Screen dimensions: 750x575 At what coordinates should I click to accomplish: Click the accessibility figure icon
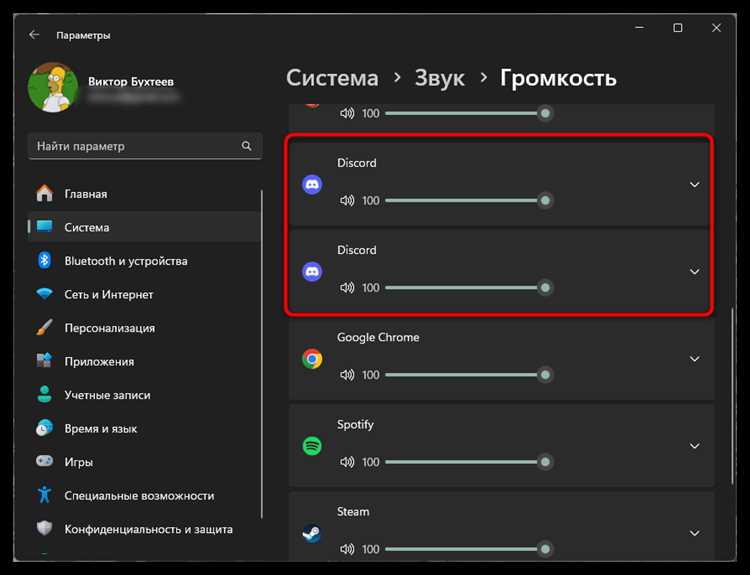(44, 494)
